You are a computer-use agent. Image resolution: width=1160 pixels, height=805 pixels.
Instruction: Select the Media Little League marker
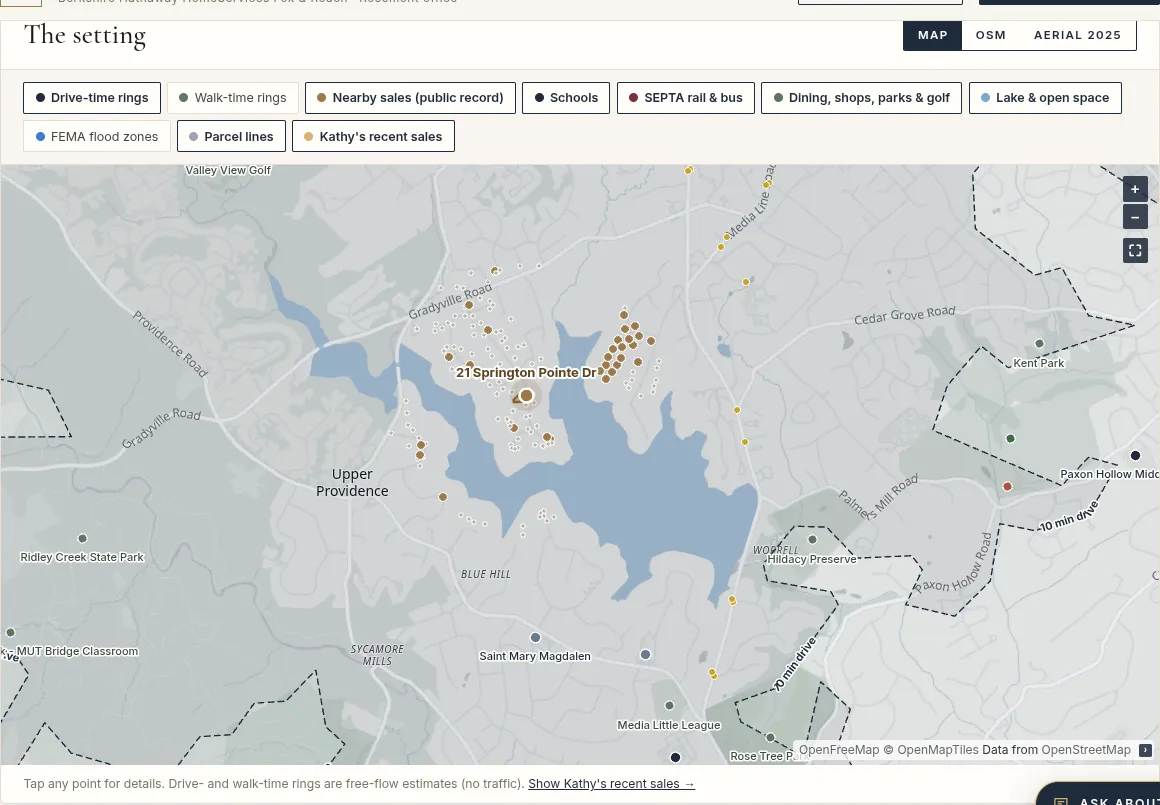pyautogui.click(x=669, y=705)
